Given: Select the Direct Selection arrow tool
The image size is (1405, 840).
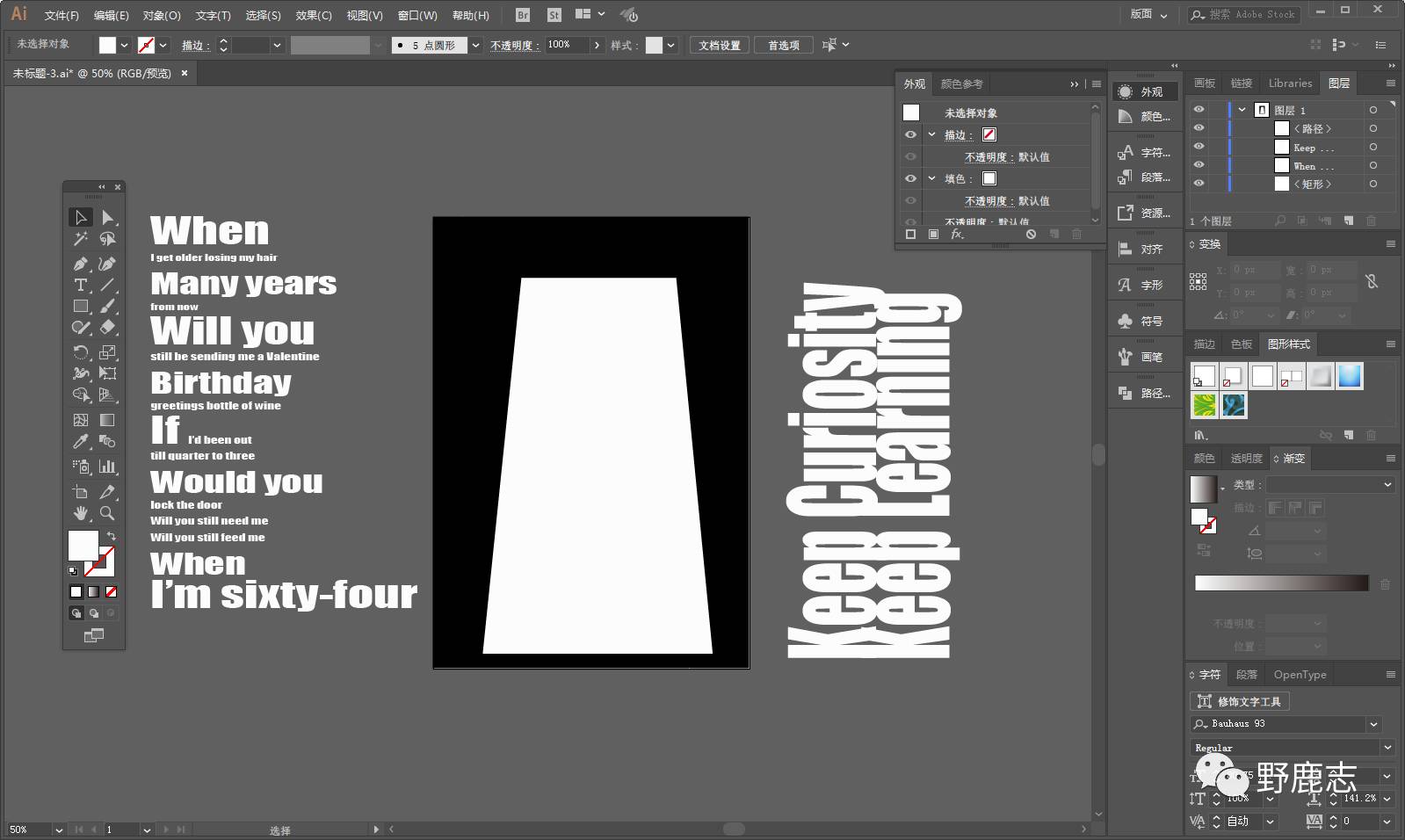Looking at the screenshot, I should coord(107,217).
